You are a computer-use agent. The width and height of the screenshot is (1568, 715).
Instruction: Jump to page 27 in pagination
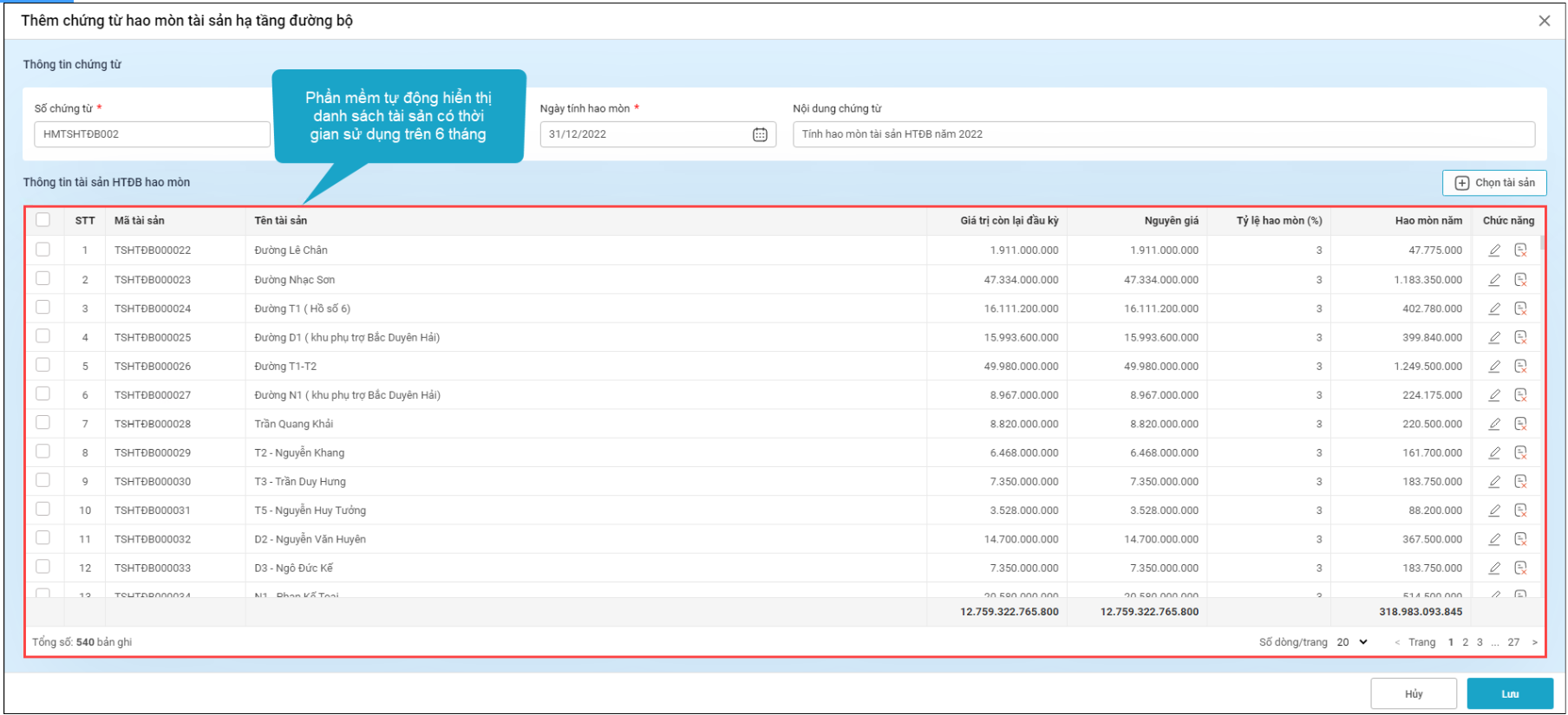pyautogui.click(x=1513, y=642)
